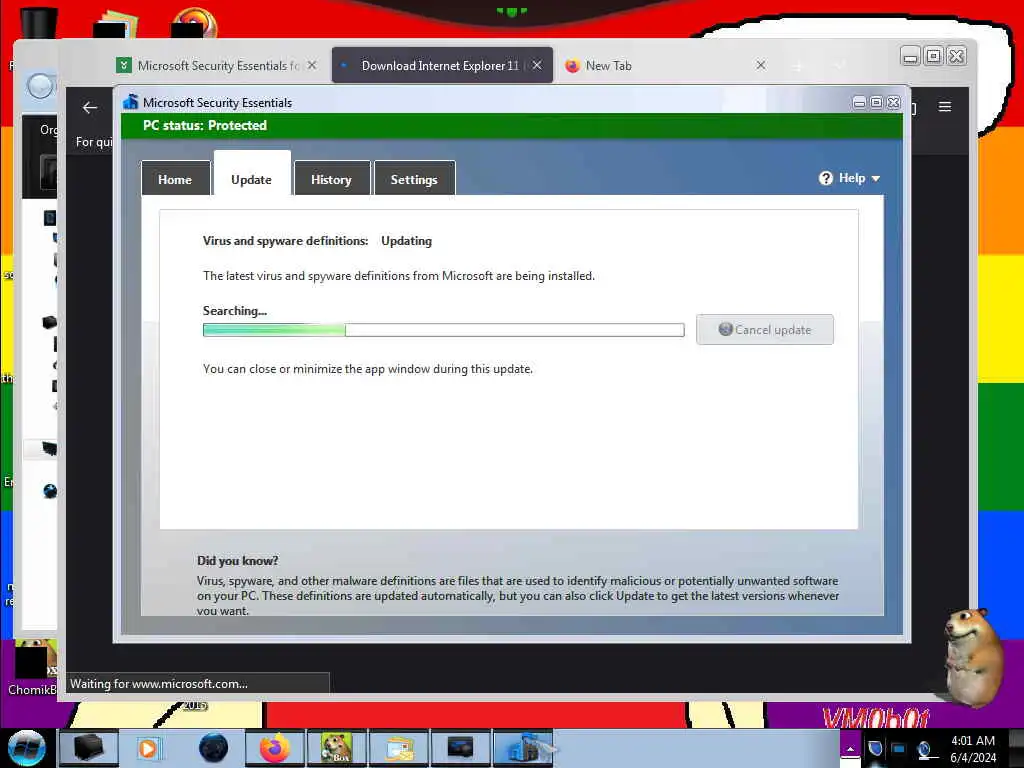Screen dimensions: 1024x768
Task: Click the Security Essentials title bar icon
Action: point(131,102)
